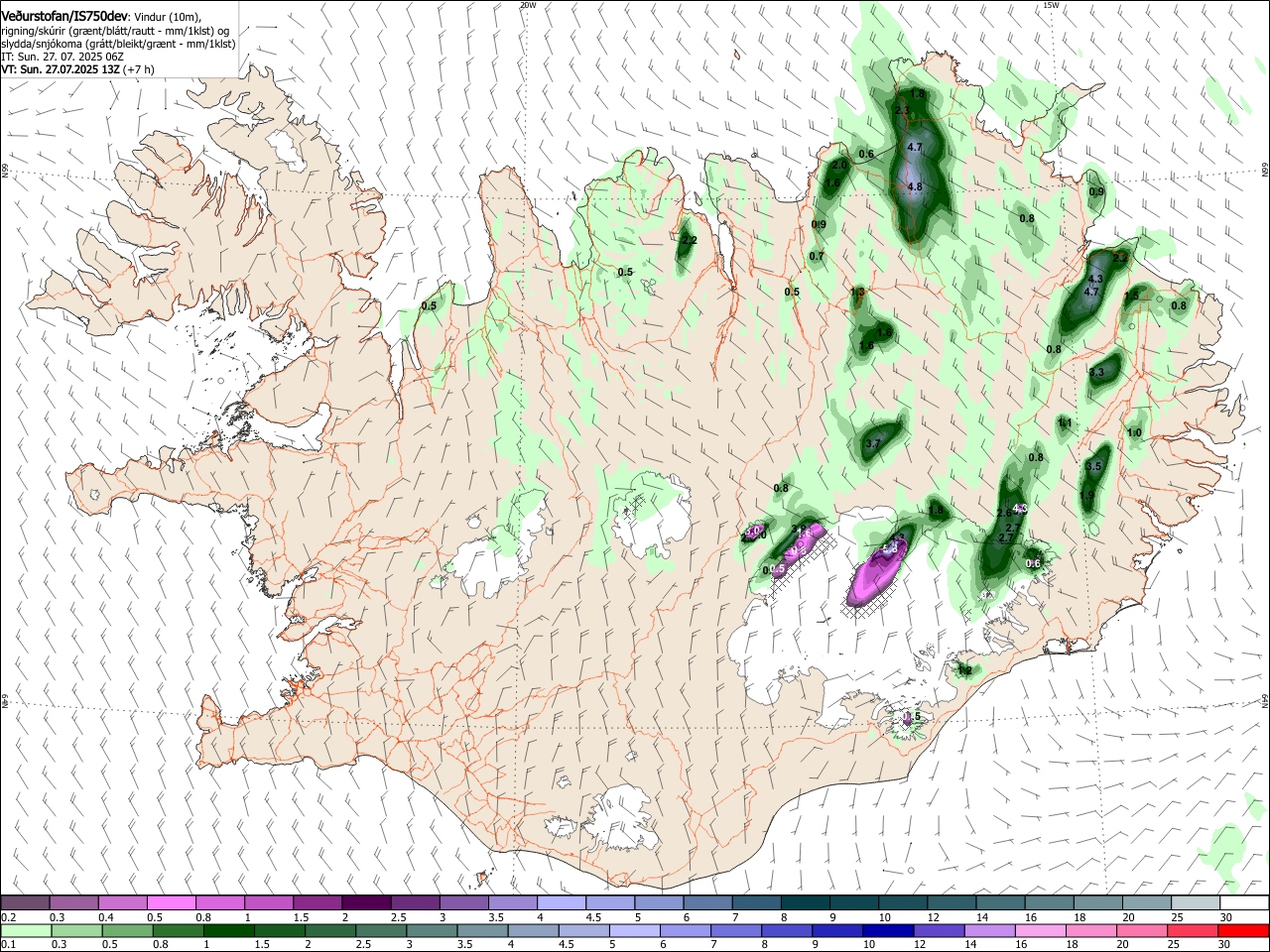The image size is (1270, 952).
Task: Click the 4.8 precipitation value on the map
Action: [x=915, y=186]
